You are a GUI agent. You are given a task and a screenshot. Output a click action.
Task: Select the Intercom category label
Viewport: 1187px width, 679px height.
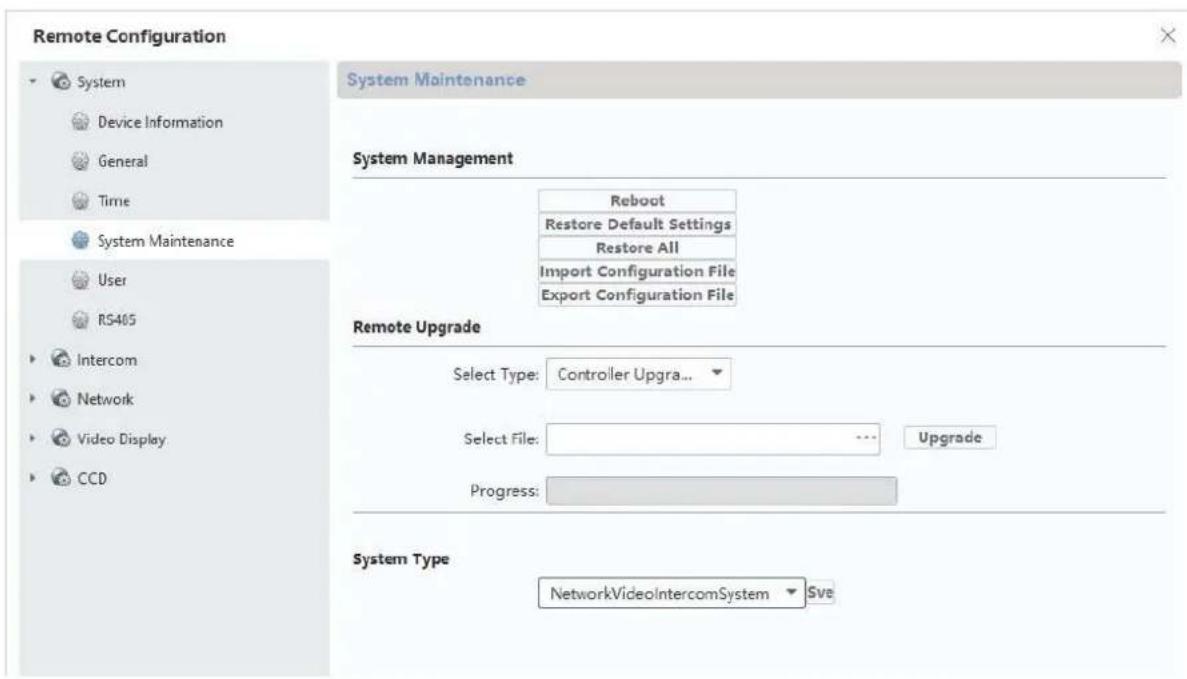107,360
